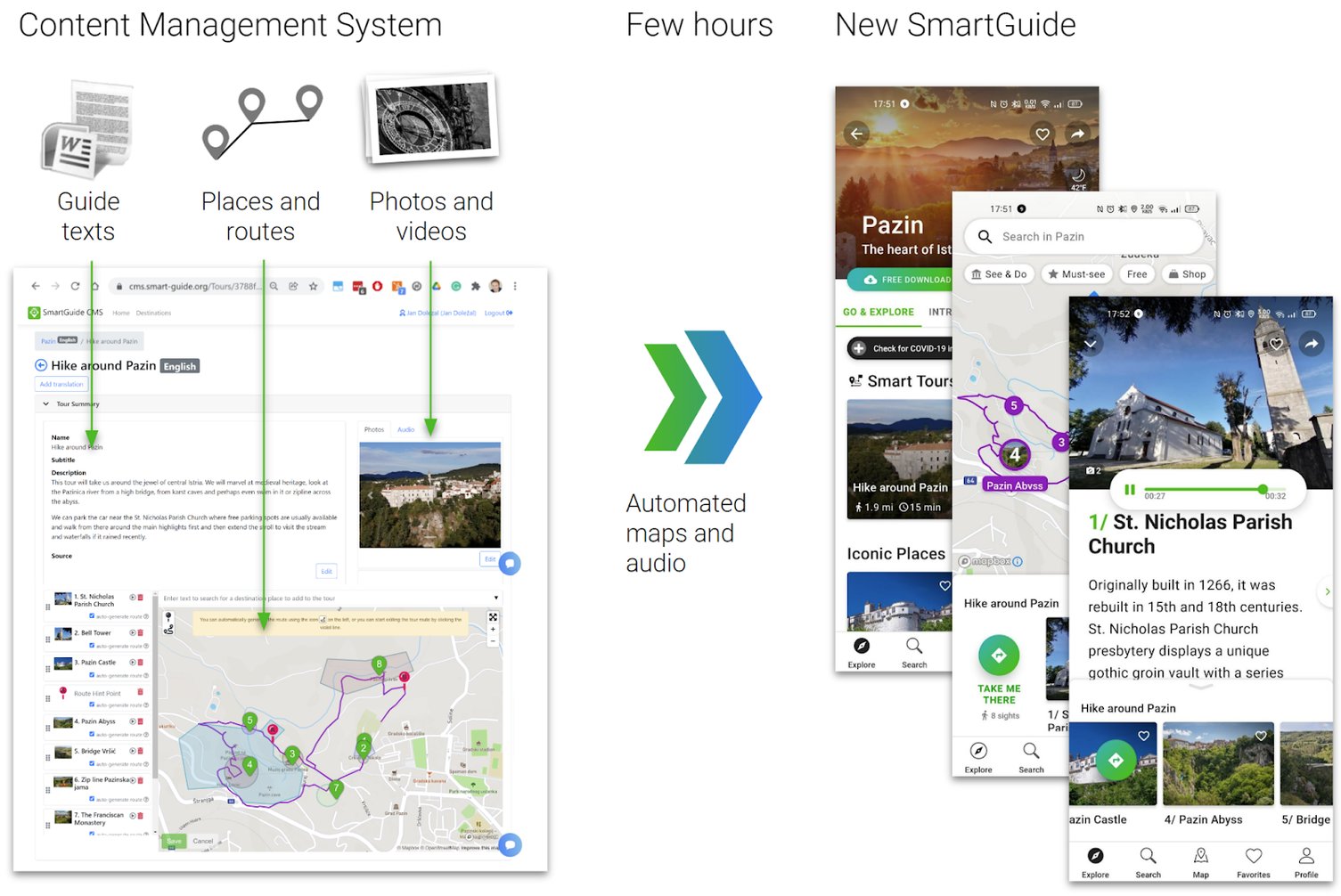The image size is (1341, 896).
Task: Open the destination search dropdown arrow
Action: point(497,597)
